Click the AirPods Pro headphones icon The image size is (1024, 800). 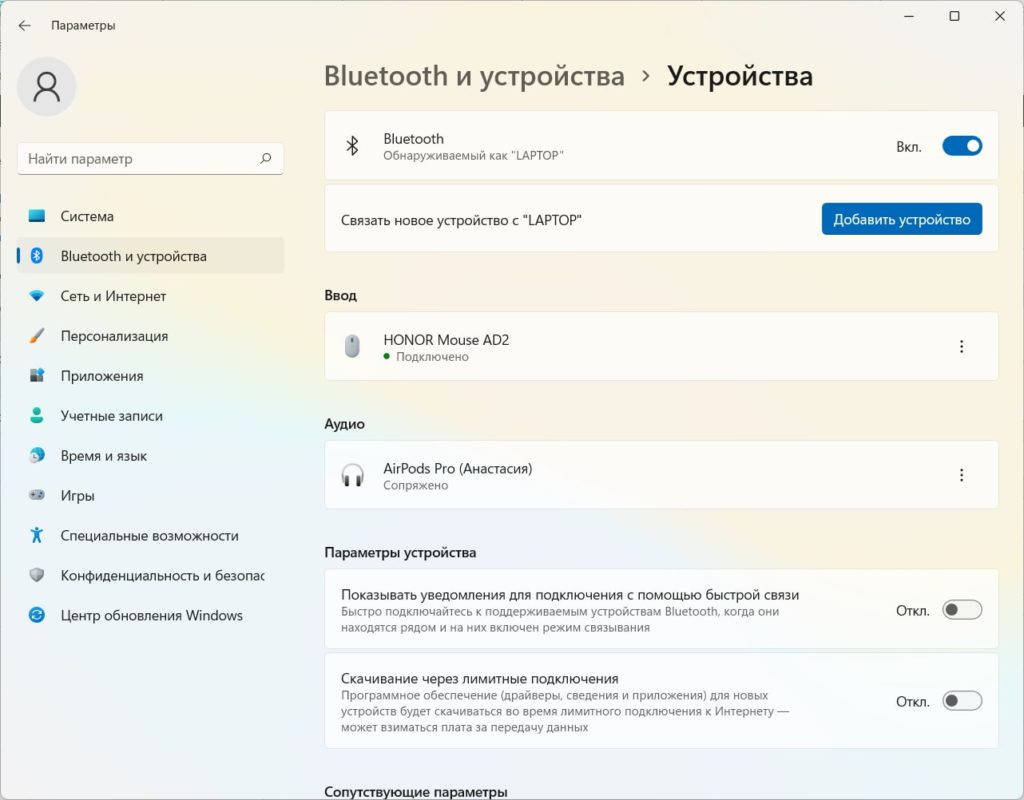point(353,475)
